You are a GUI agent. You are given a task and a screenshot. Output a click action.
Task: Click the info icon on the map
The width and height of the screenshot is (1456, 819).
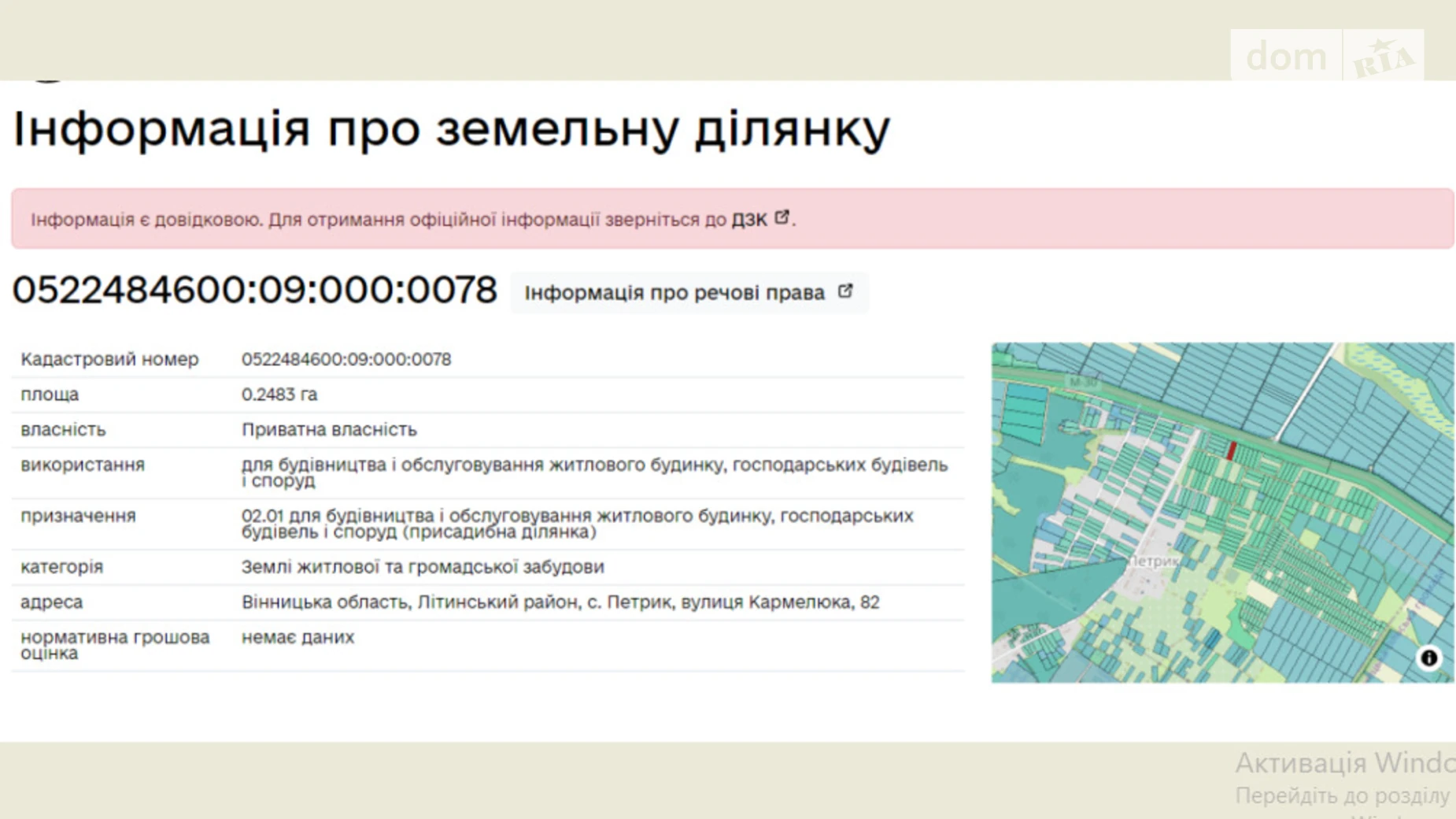(1428, 658)
